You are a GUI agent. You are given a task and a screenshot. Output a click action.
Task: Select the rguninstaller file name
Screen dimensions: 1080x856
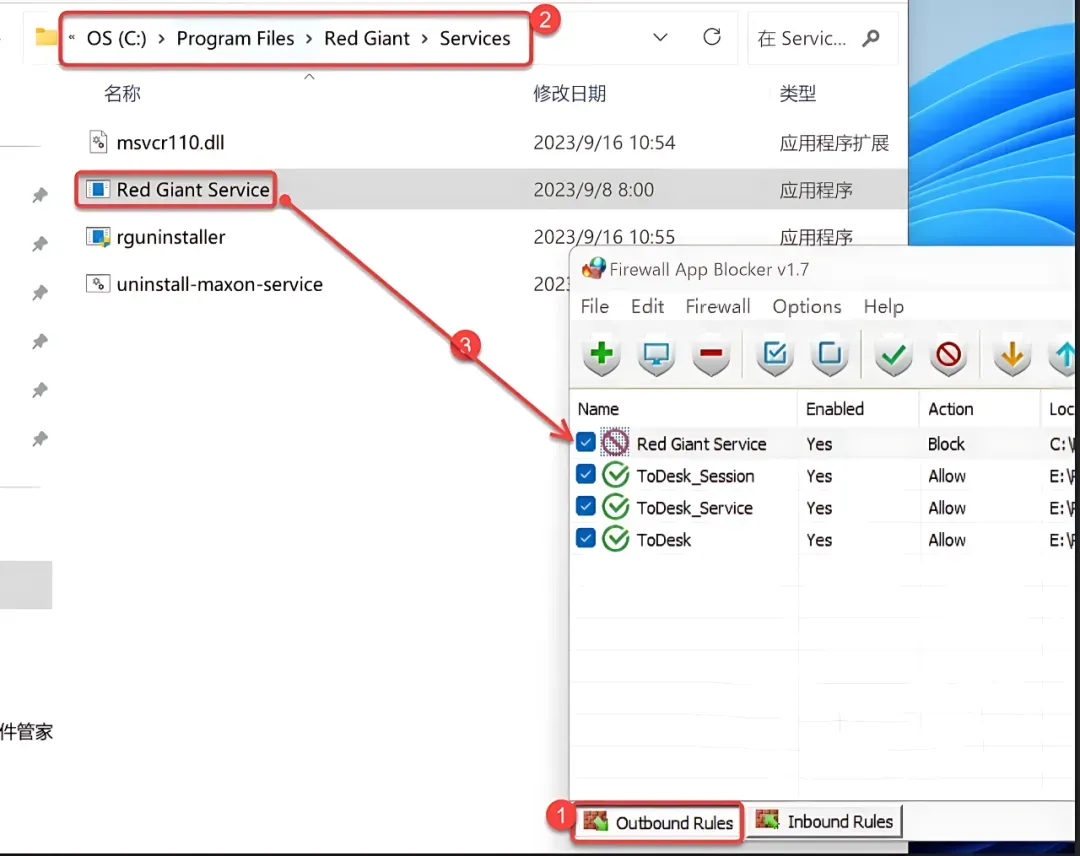(x=171, y=238)
